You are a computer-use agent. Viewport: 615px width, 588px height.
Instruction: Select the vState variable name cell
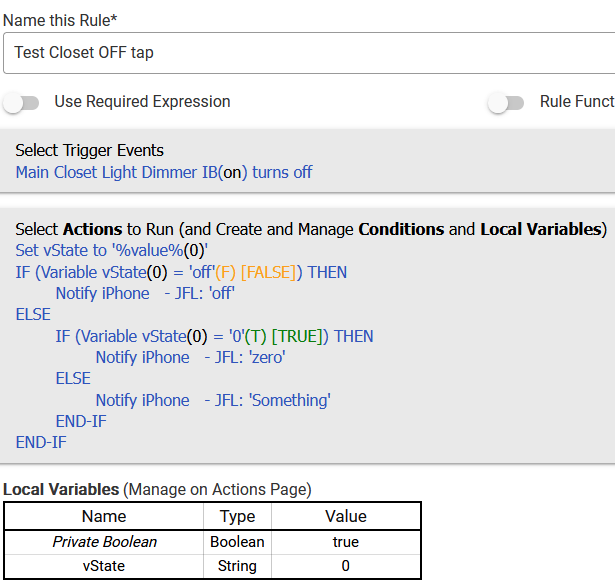(104, 566)
